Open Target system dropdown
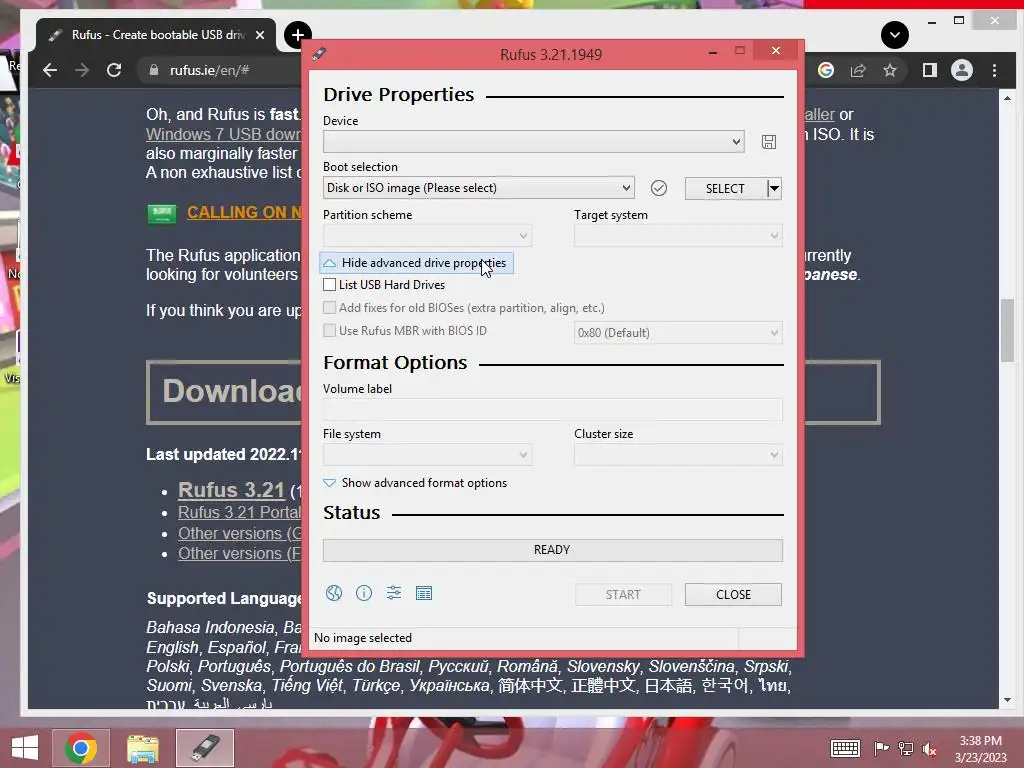 click(678, 235)
